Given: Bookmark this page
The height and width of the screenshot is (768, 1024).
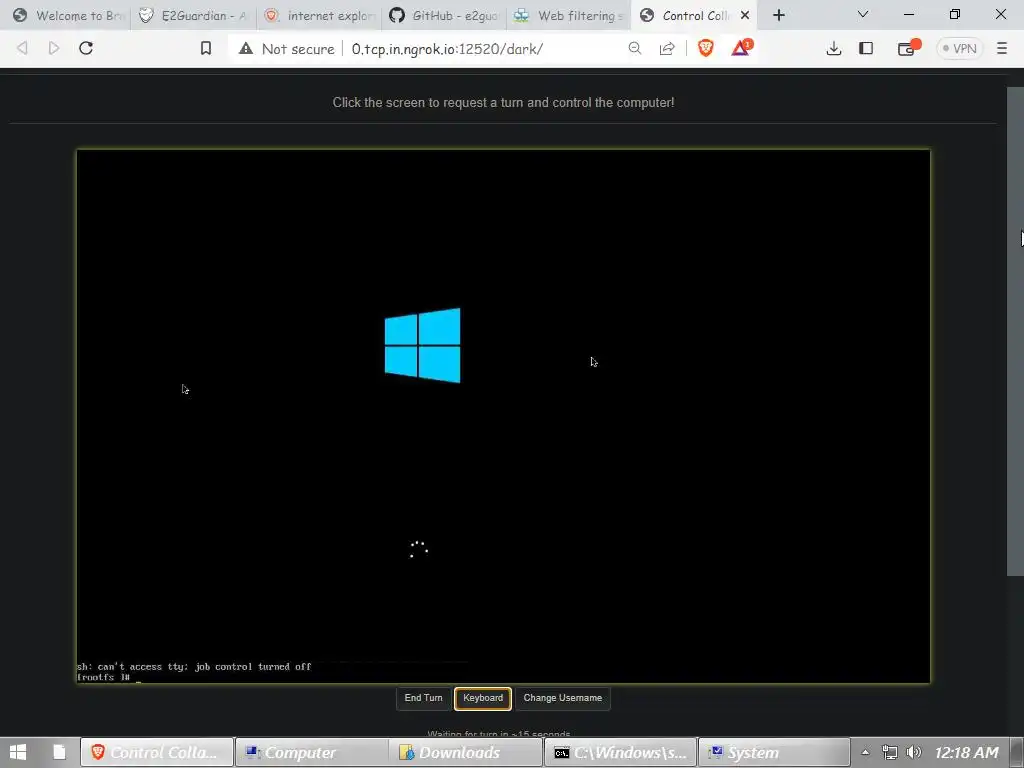Looking at the screenshot, I should coord(206,48).
